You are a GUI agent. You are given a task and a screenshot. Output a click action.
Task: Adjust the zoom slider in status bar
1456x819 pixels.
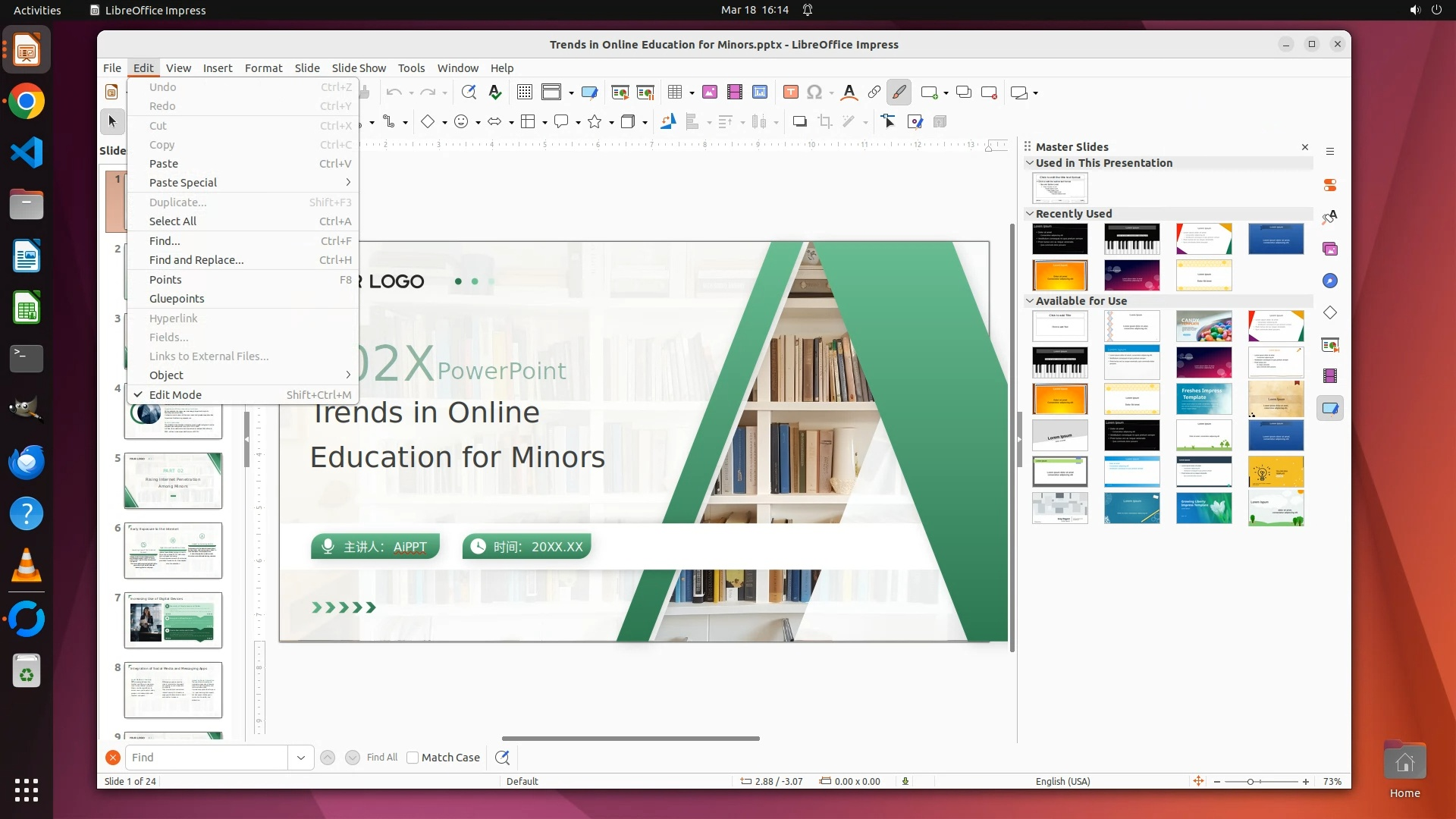coord(1250,782)
